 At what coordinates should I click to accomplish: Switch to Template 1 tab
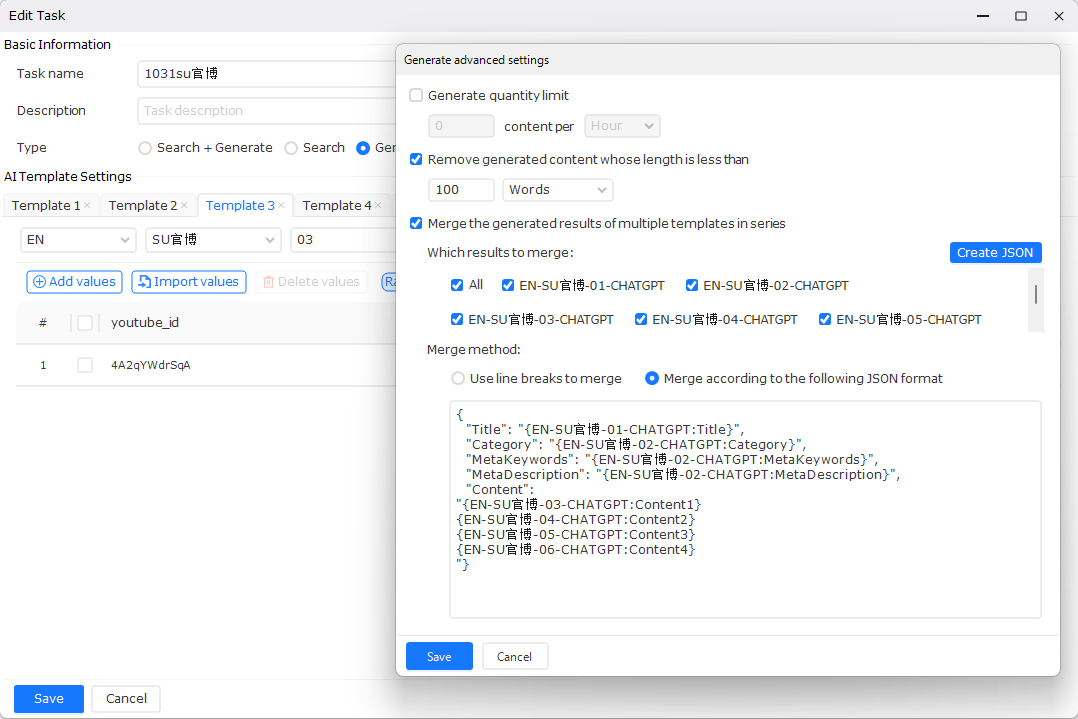coord(45,206)
